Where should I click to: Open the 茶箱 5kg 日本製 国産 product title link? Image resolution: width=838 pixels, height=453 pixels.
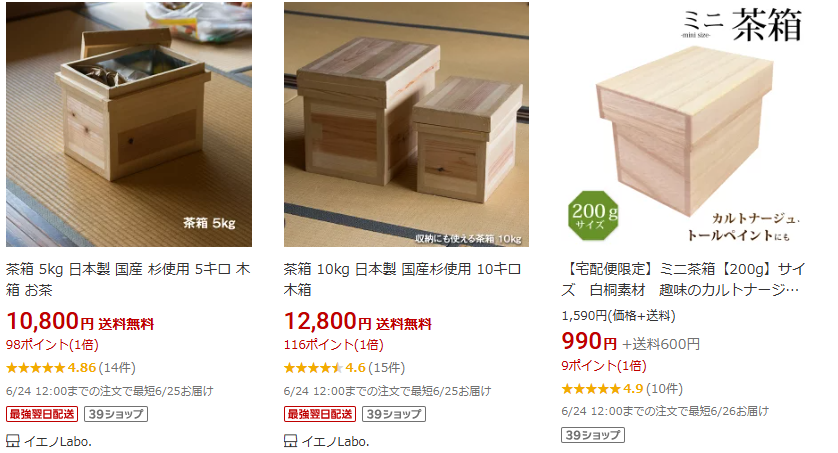(x=128, y=279)
